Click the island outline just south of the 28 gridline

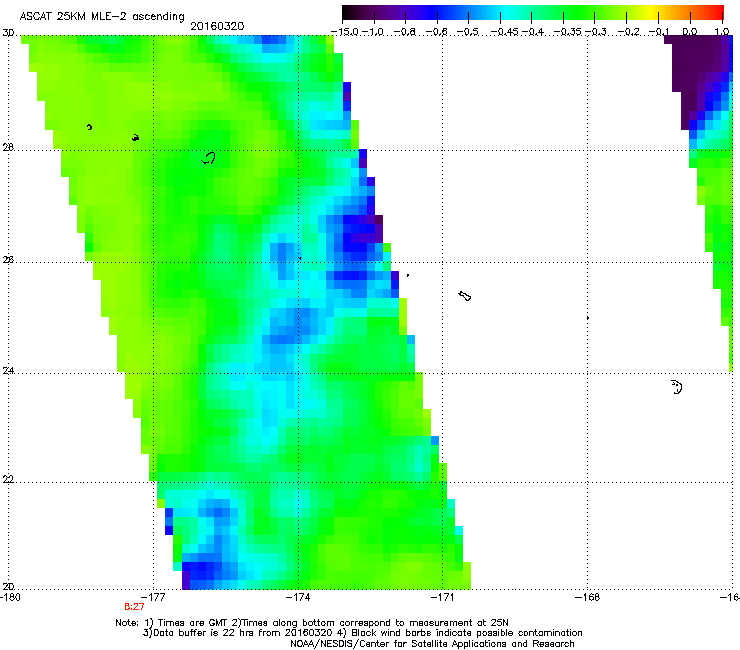tap(209, 158)
